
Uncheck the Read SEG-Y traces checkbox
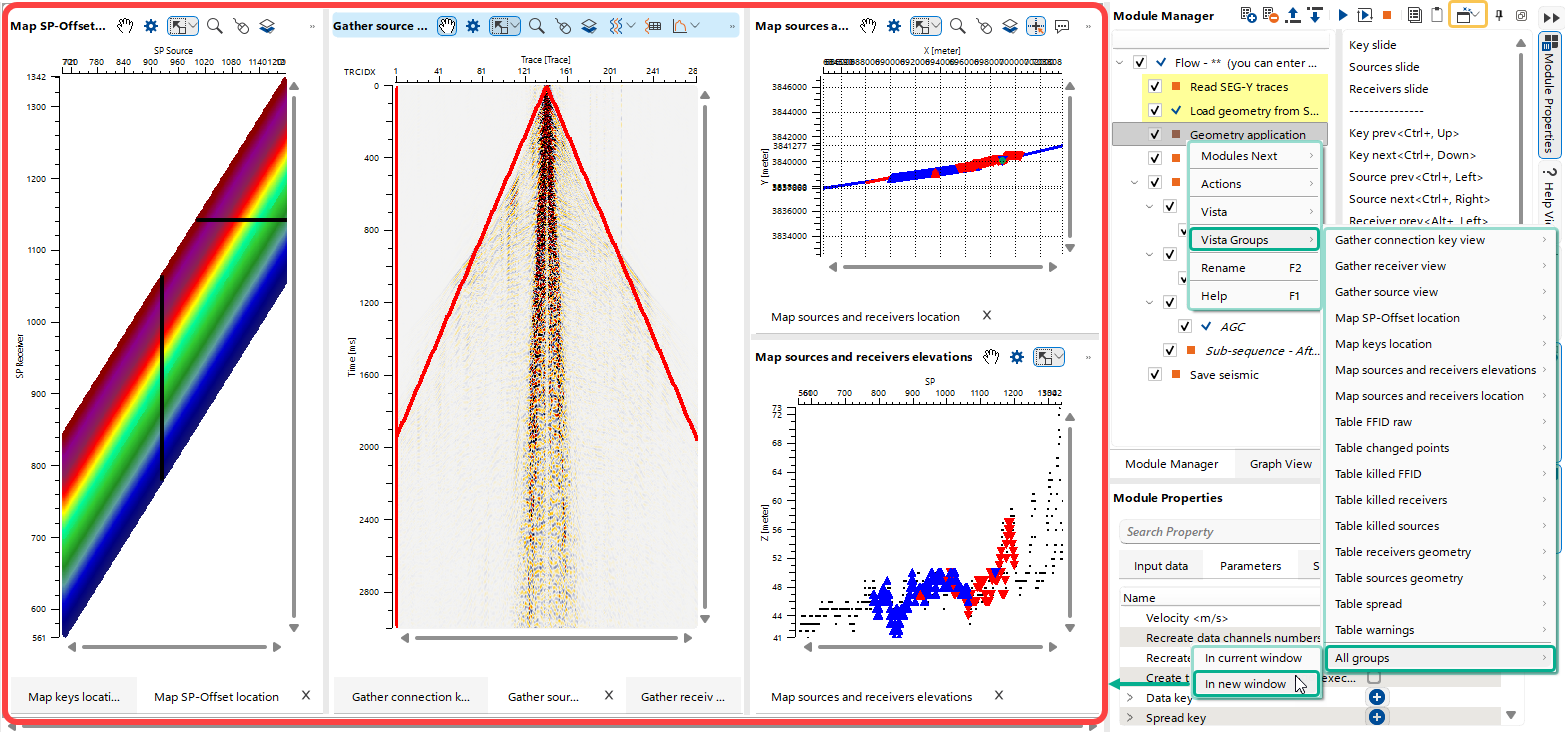point(1155,87)
